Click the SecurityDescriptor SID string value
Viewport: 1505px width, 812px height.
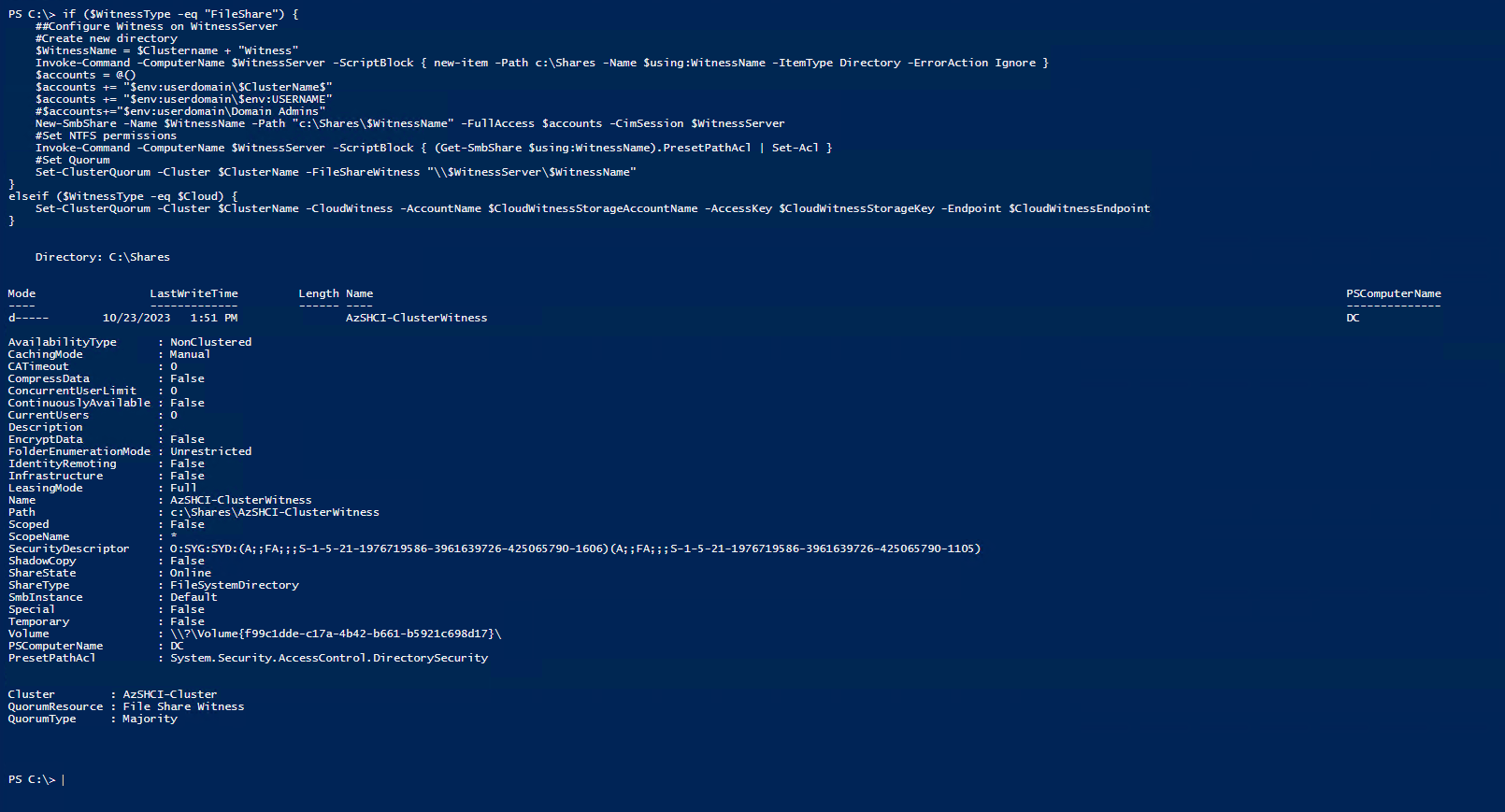(575, 548)
